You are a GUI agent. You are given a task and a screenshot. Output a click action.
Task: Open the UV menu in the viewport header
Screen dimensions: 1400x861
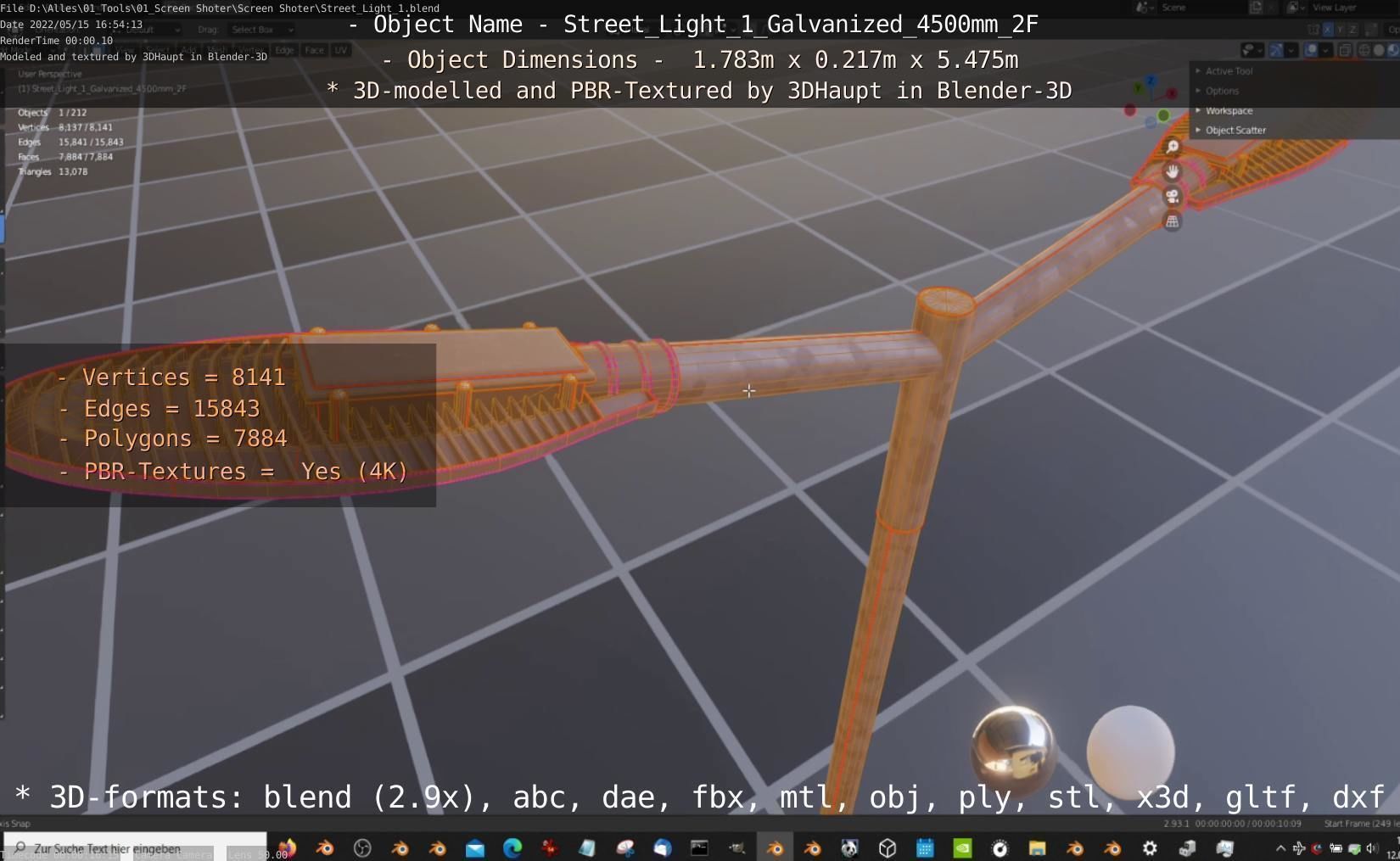pos(340,50)
